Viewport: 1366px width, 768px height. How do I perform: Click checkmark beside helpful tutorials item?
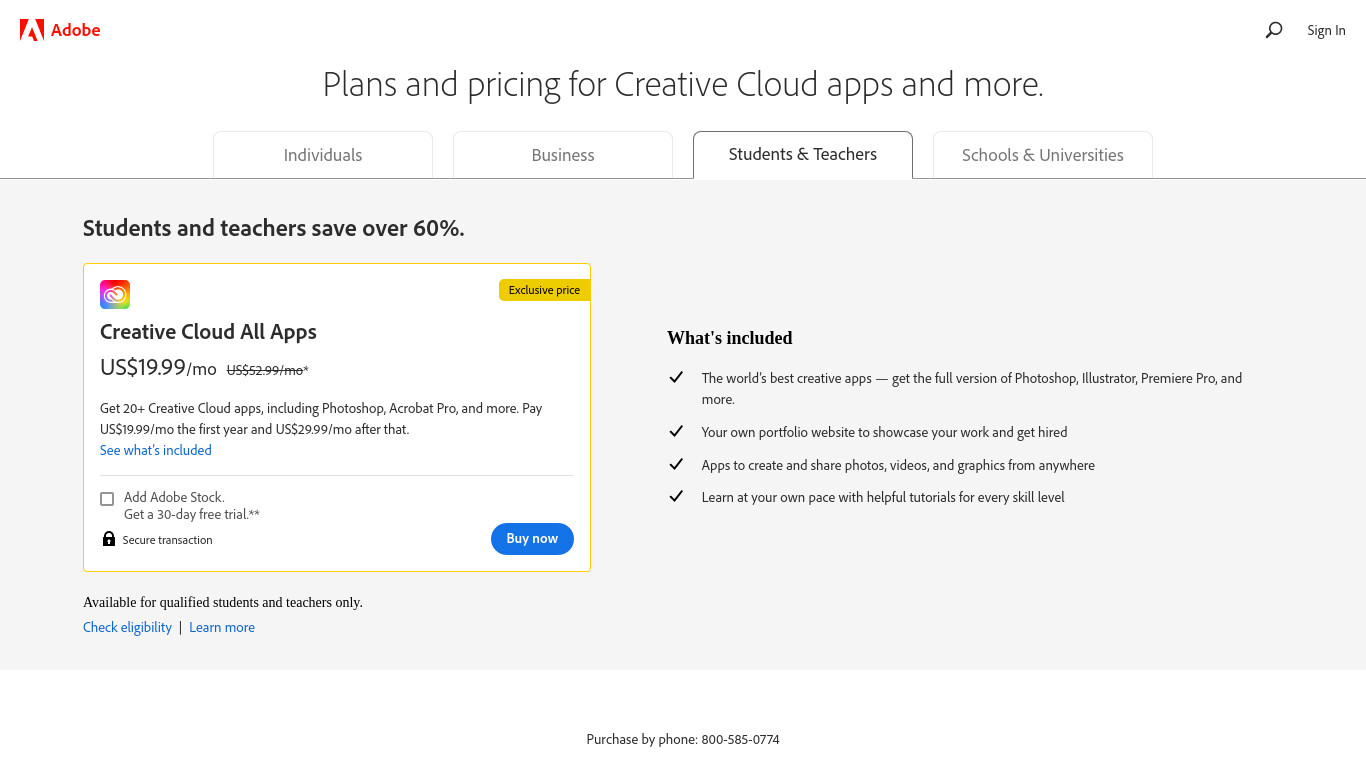pos(676,496)
